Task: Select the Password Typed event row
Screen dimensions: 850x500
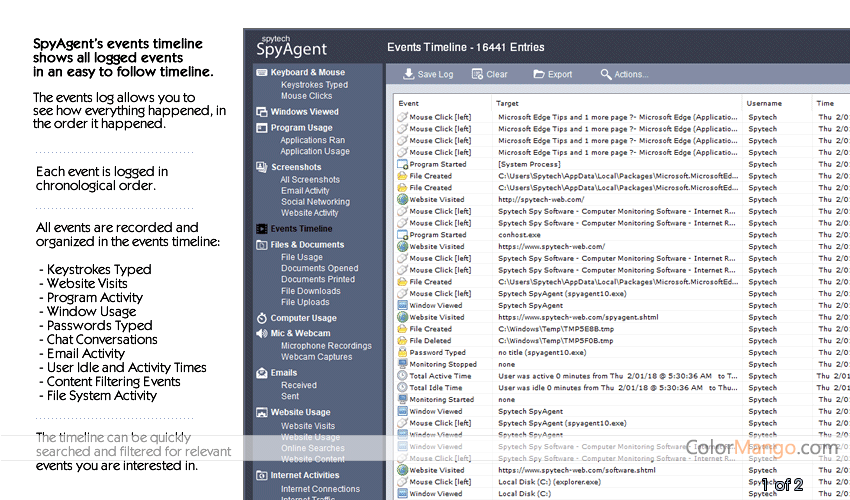Action: 437,352
